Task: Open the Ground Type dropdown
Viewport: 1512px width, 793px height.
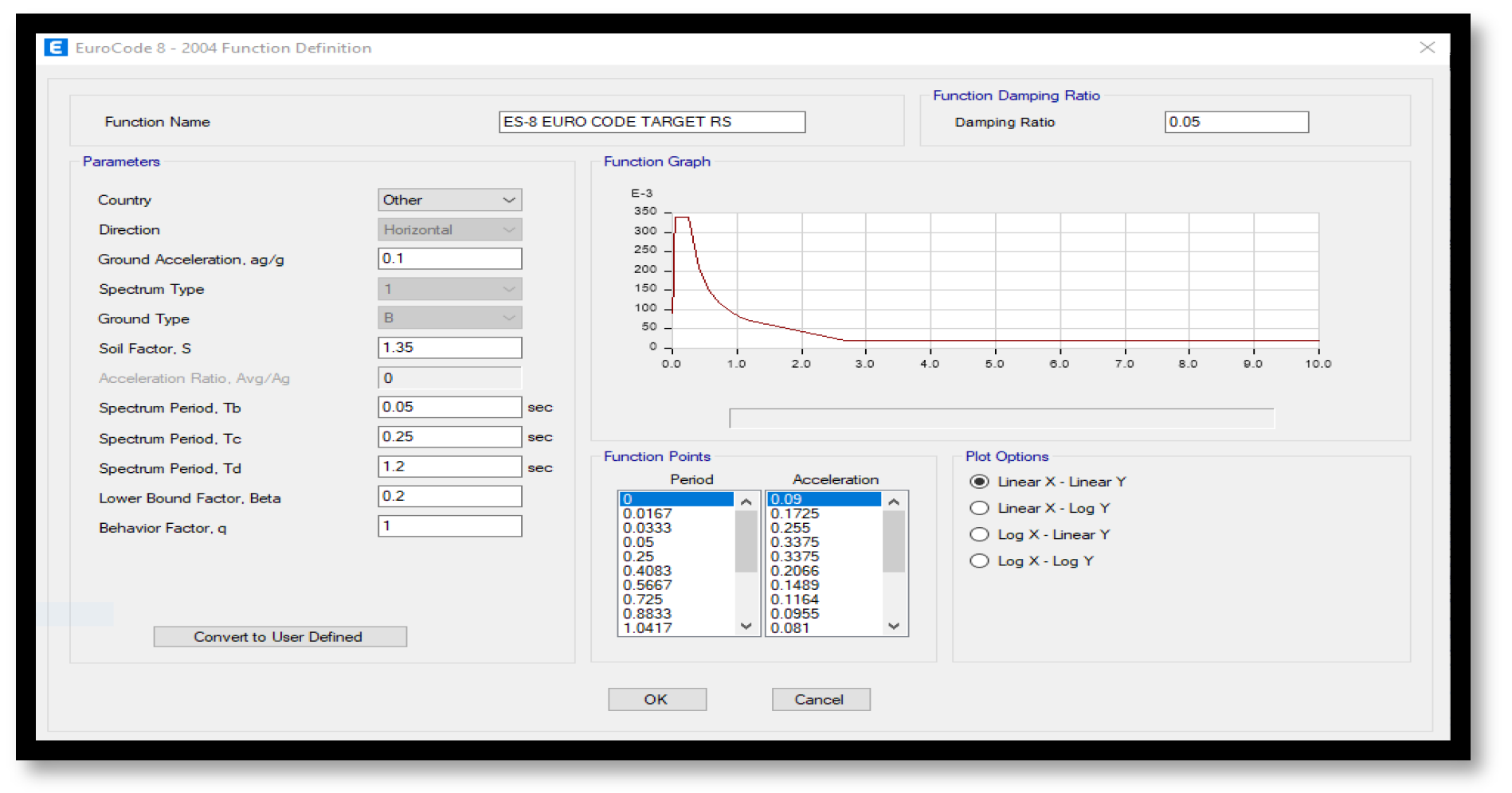Action: (449, 318)
